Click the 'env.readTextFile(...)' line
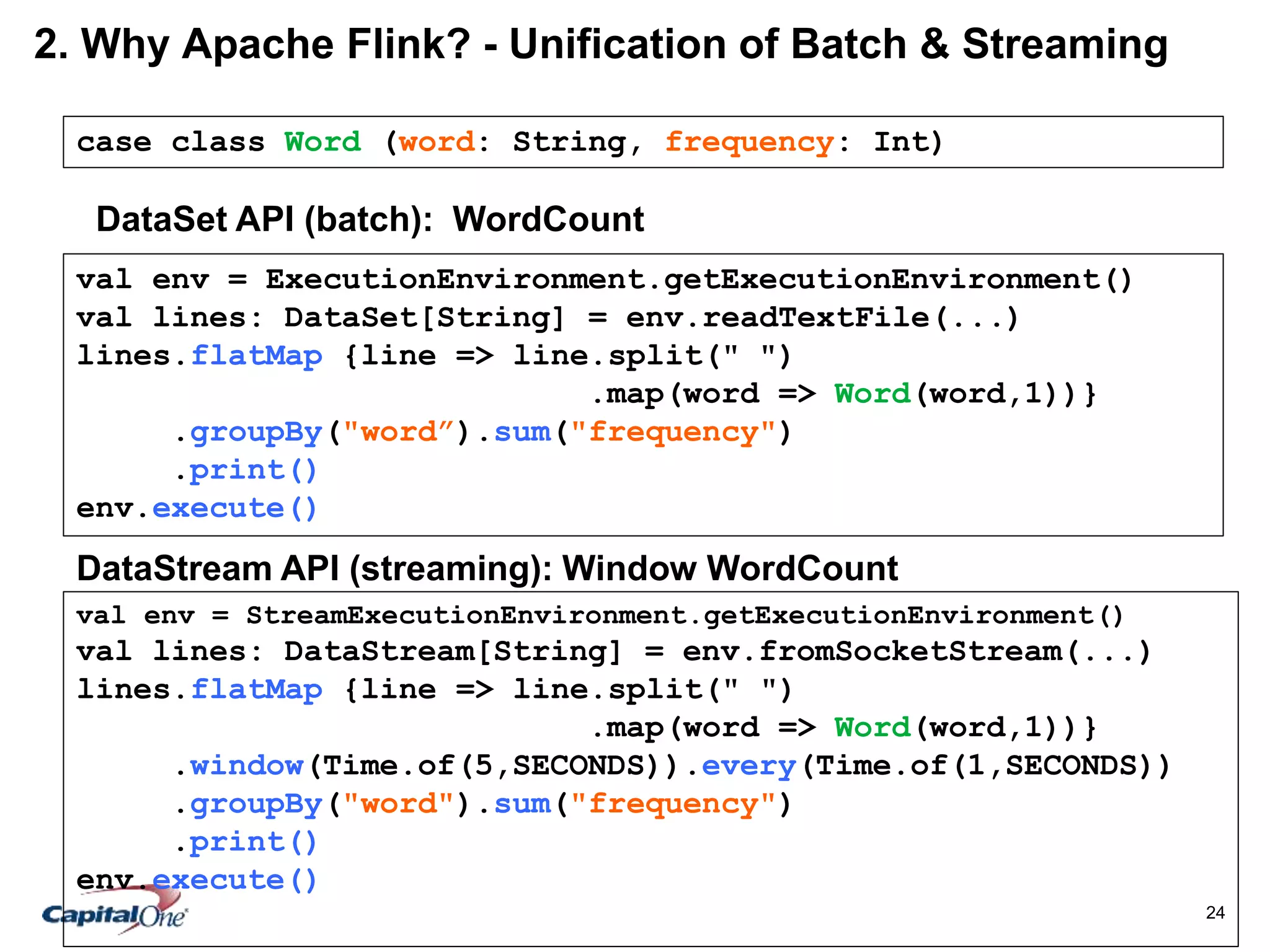Viewport: 1270px width, 952px height. point(548,318)
